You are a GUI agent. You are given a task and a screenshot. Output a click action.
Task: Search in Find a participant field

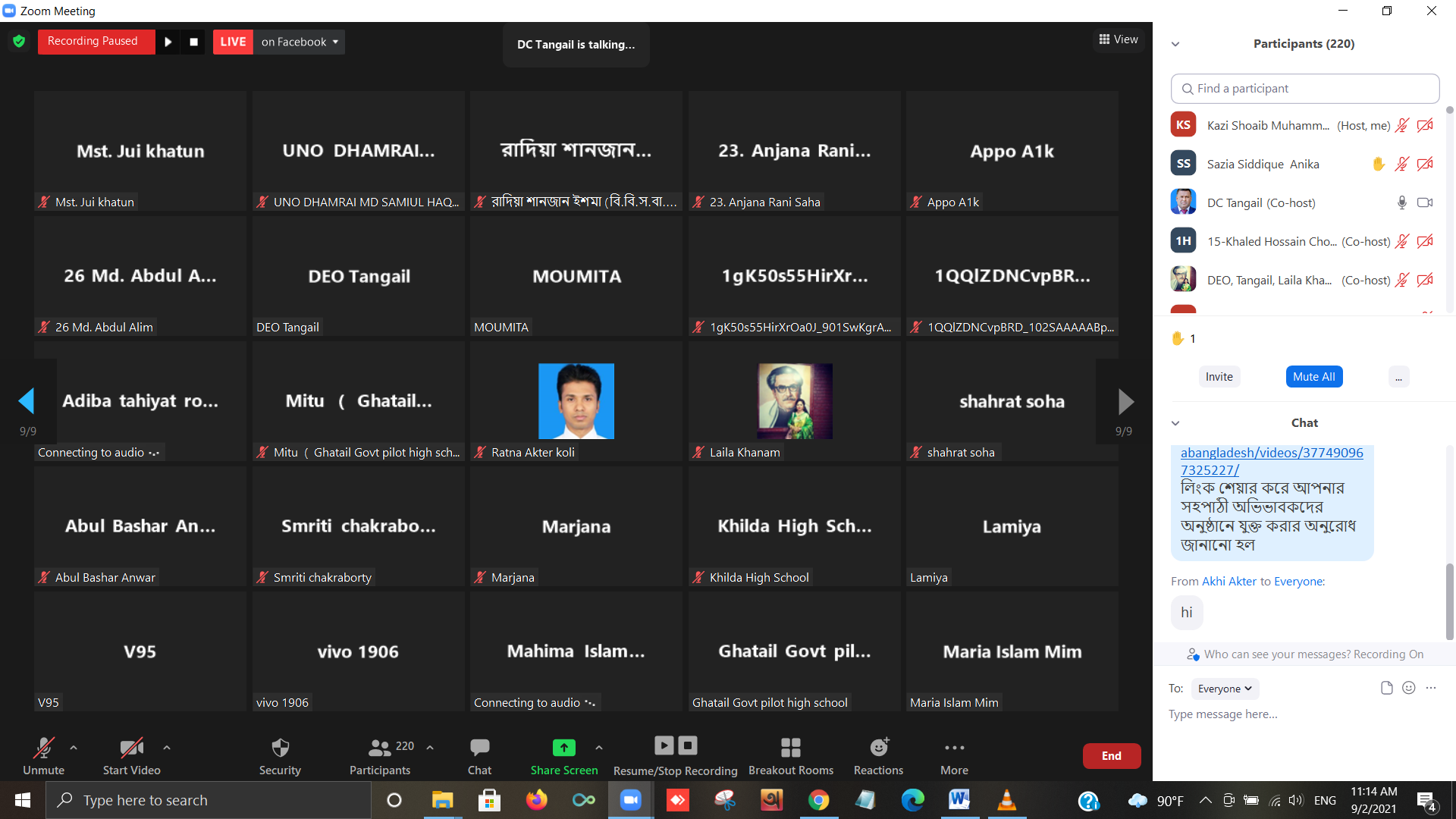[x=1305, y=89]
